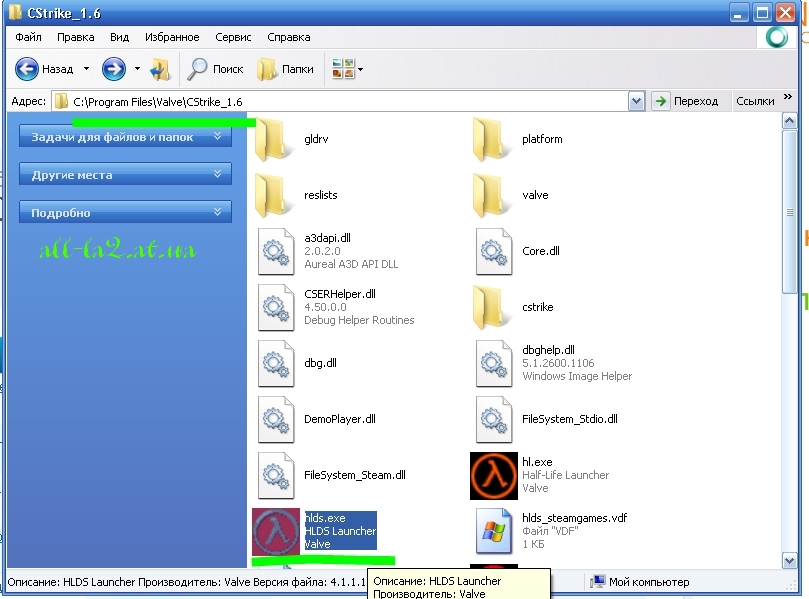Open the Сервис menu
Screen dimensions: 809x599
(x=233, y=37)
